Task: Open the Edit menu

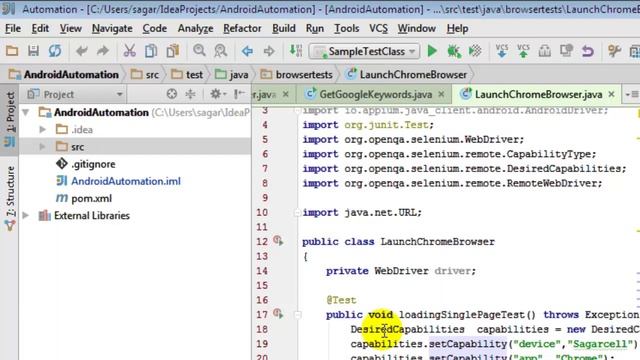Action: pos(40,29)
